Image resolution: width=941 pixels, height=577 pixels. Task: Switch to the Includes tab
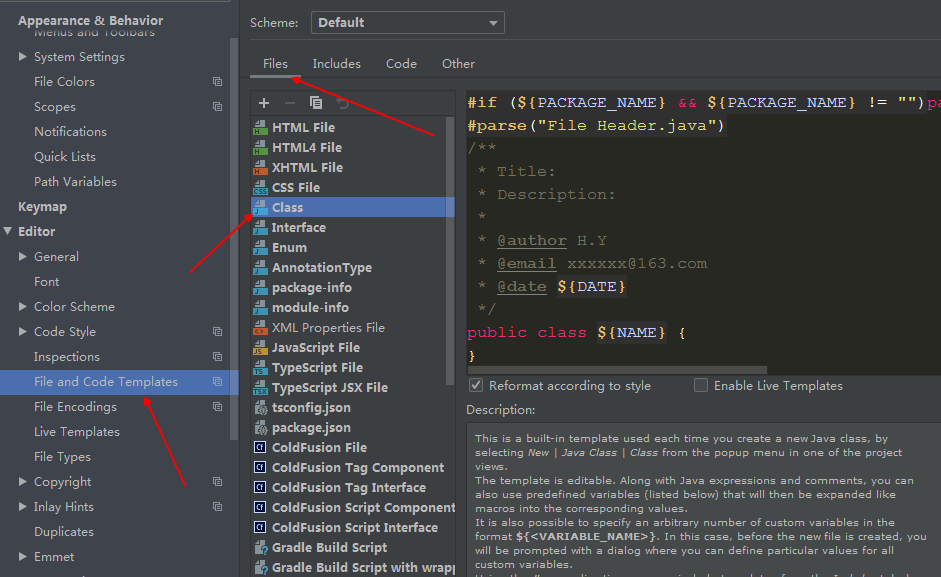click(337, 64)
